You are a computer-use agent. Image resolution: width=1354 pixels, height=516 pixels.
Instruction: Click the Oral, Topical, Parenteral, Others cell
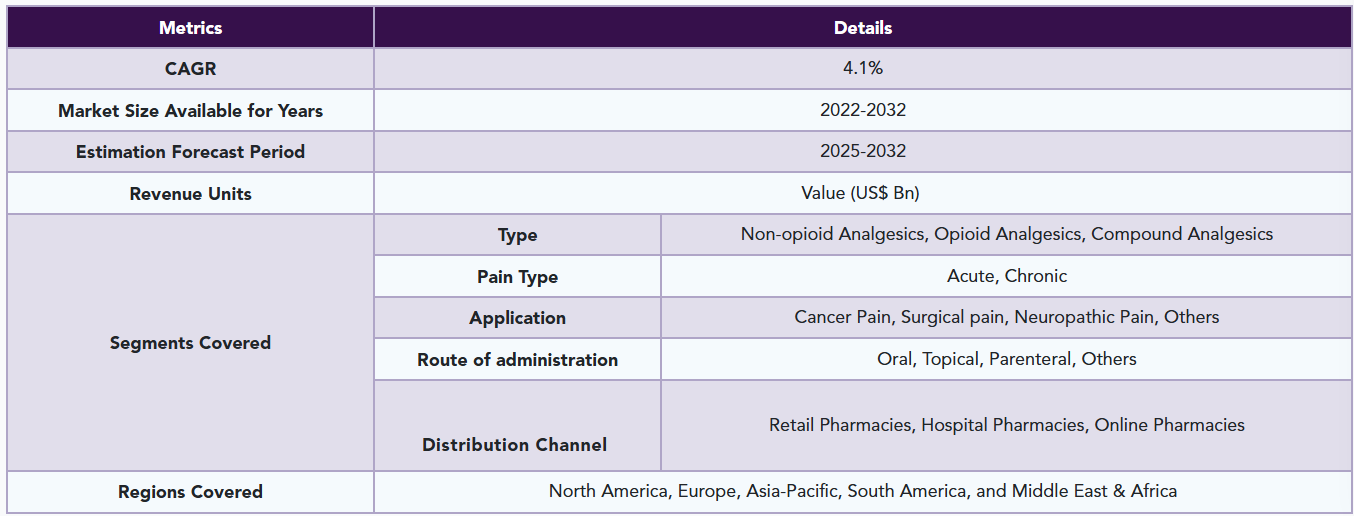coord(1006,359)
